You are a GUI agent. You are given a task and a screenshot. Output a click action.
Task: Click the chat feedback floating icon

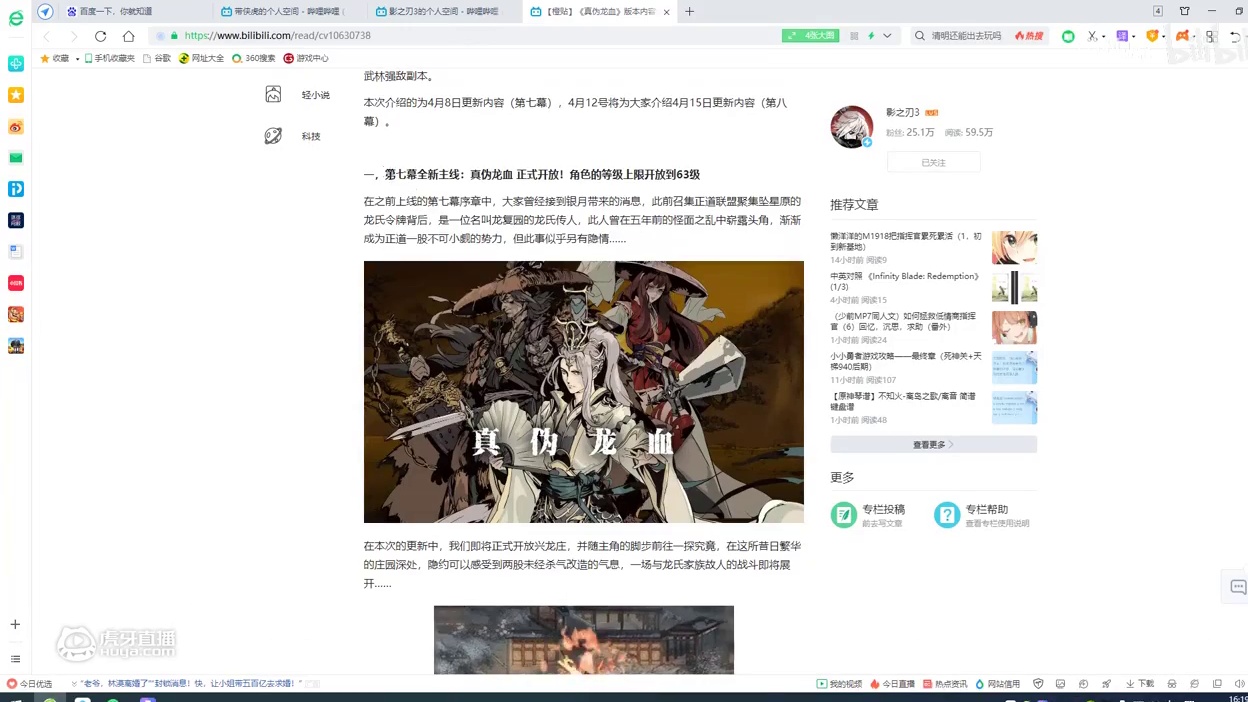(x=1237, y=588)
